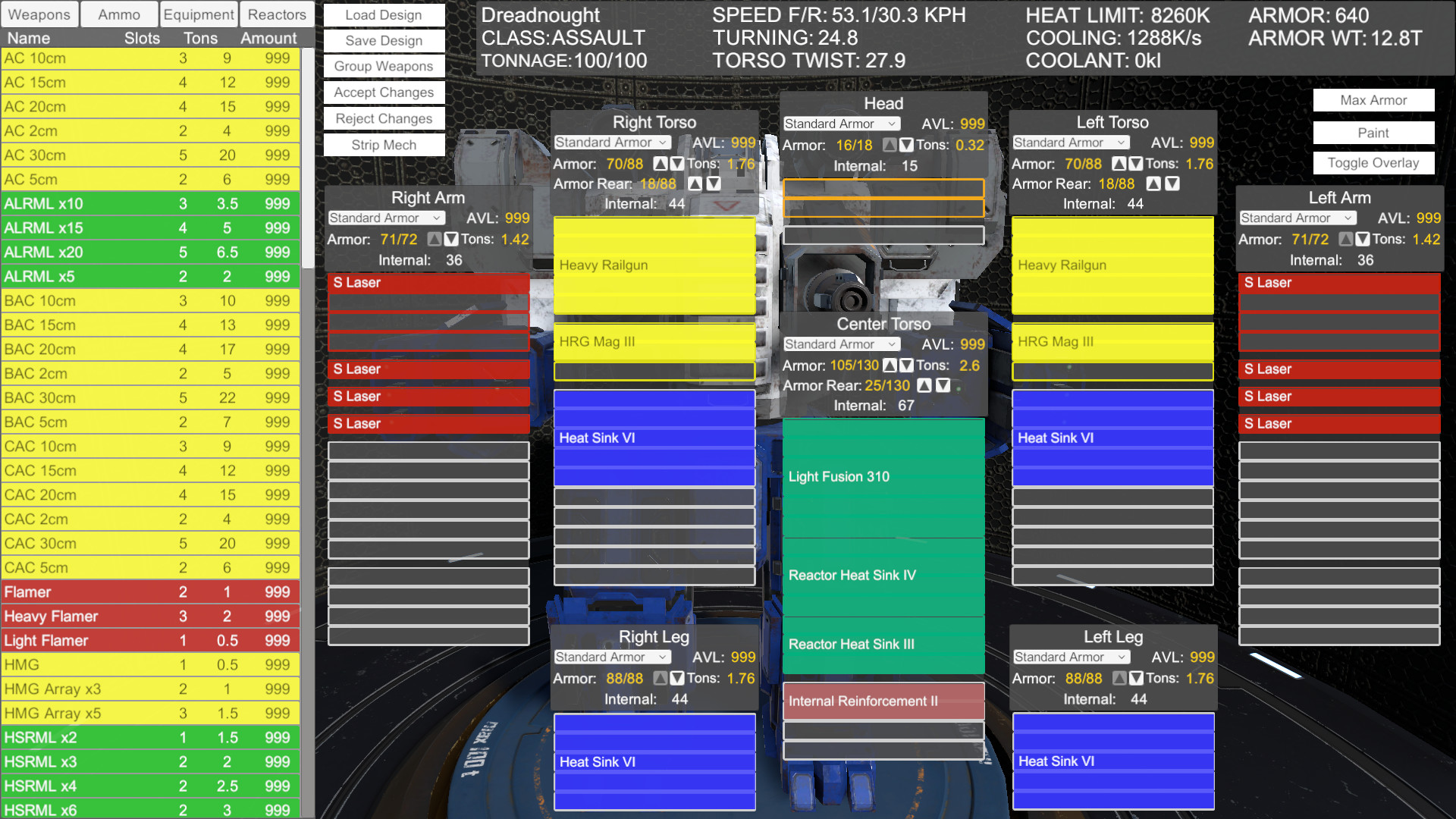Increase the Right Leg armor value
1456x819 pixels.
coord(660,679)
